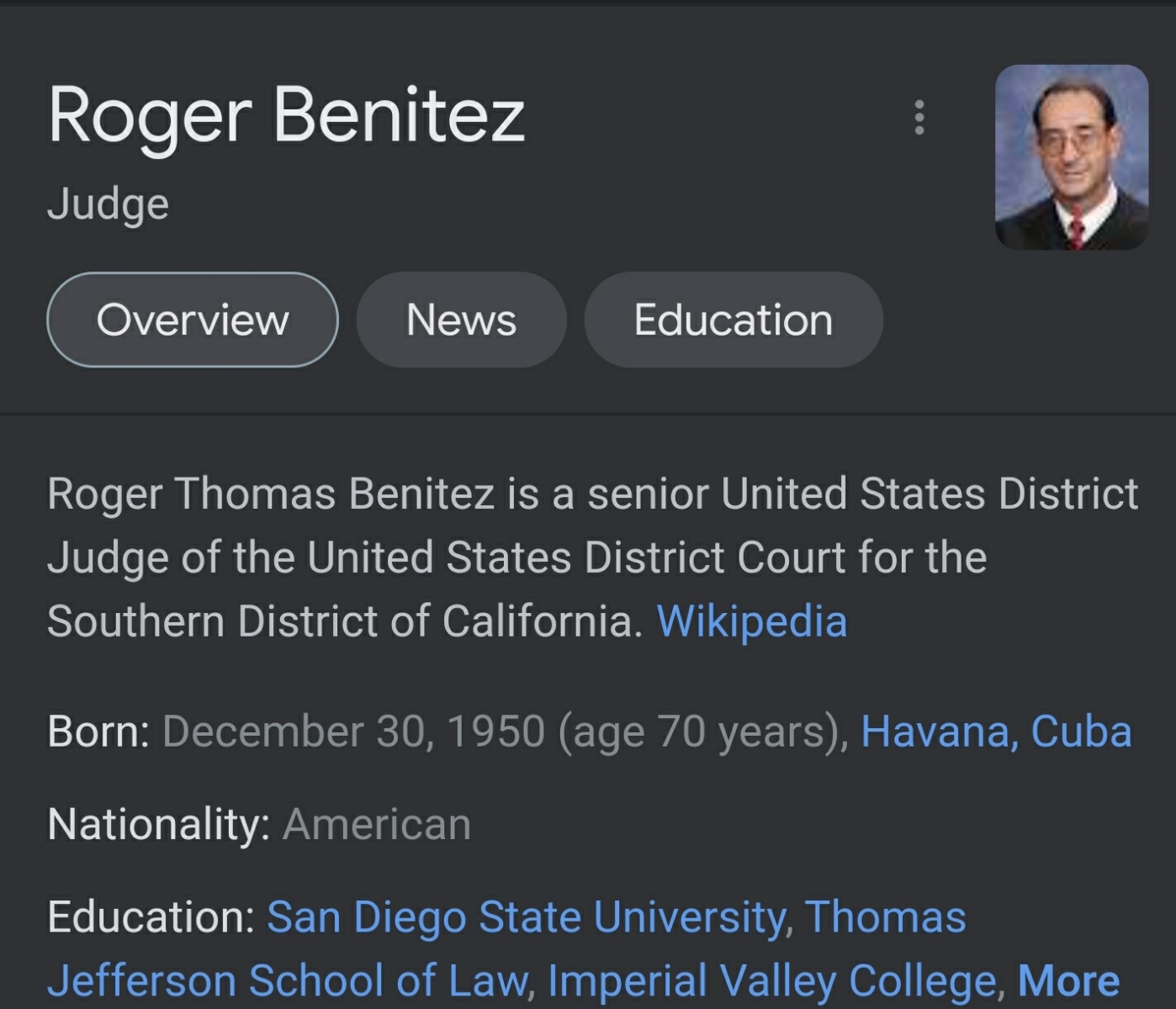Click the age 70 years text
This screenshot has height=1009, width=1176.
(x=703, y=731)
